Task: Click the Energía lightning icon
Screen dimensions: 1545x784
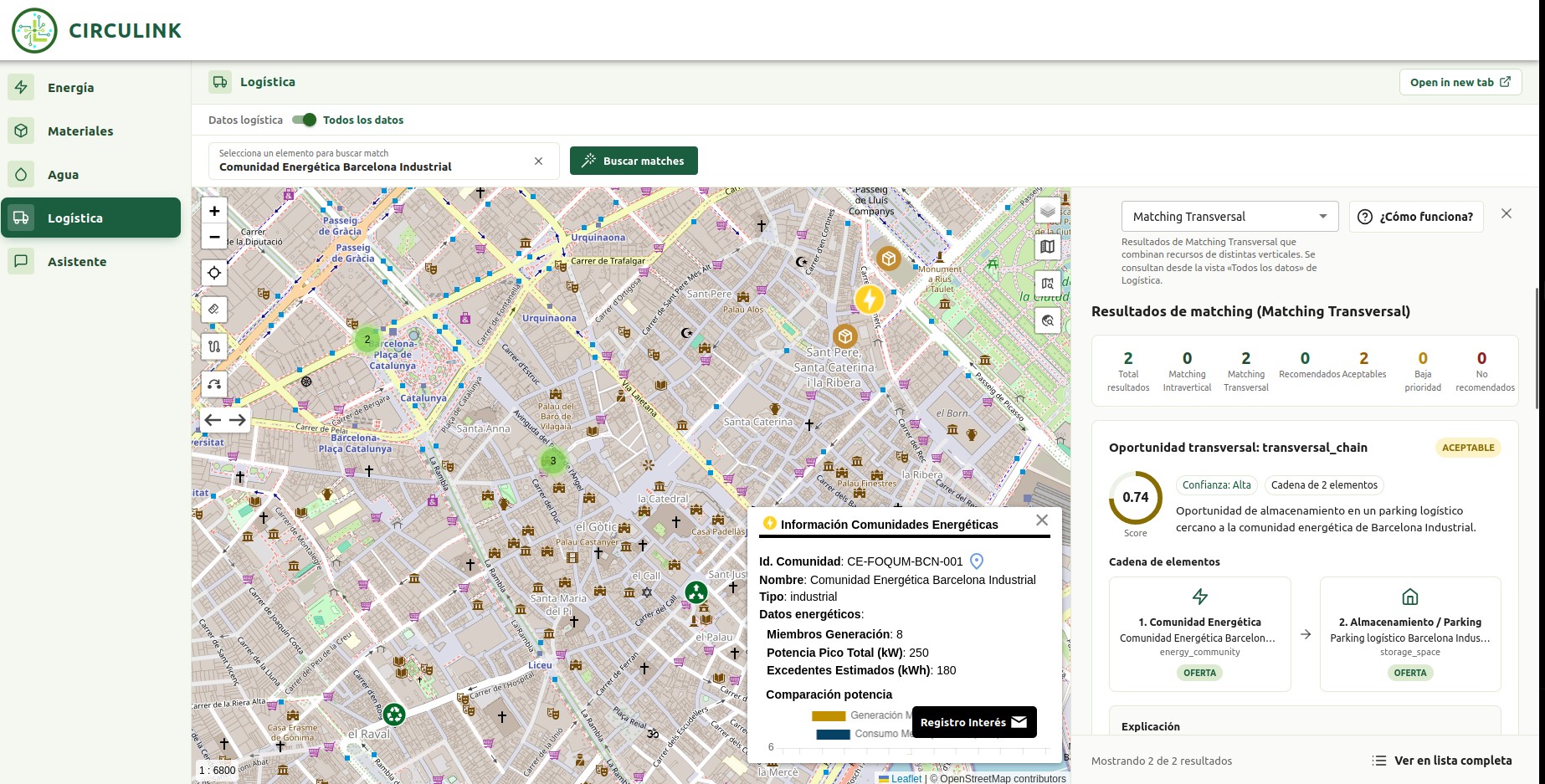Action: click(21, 87)
